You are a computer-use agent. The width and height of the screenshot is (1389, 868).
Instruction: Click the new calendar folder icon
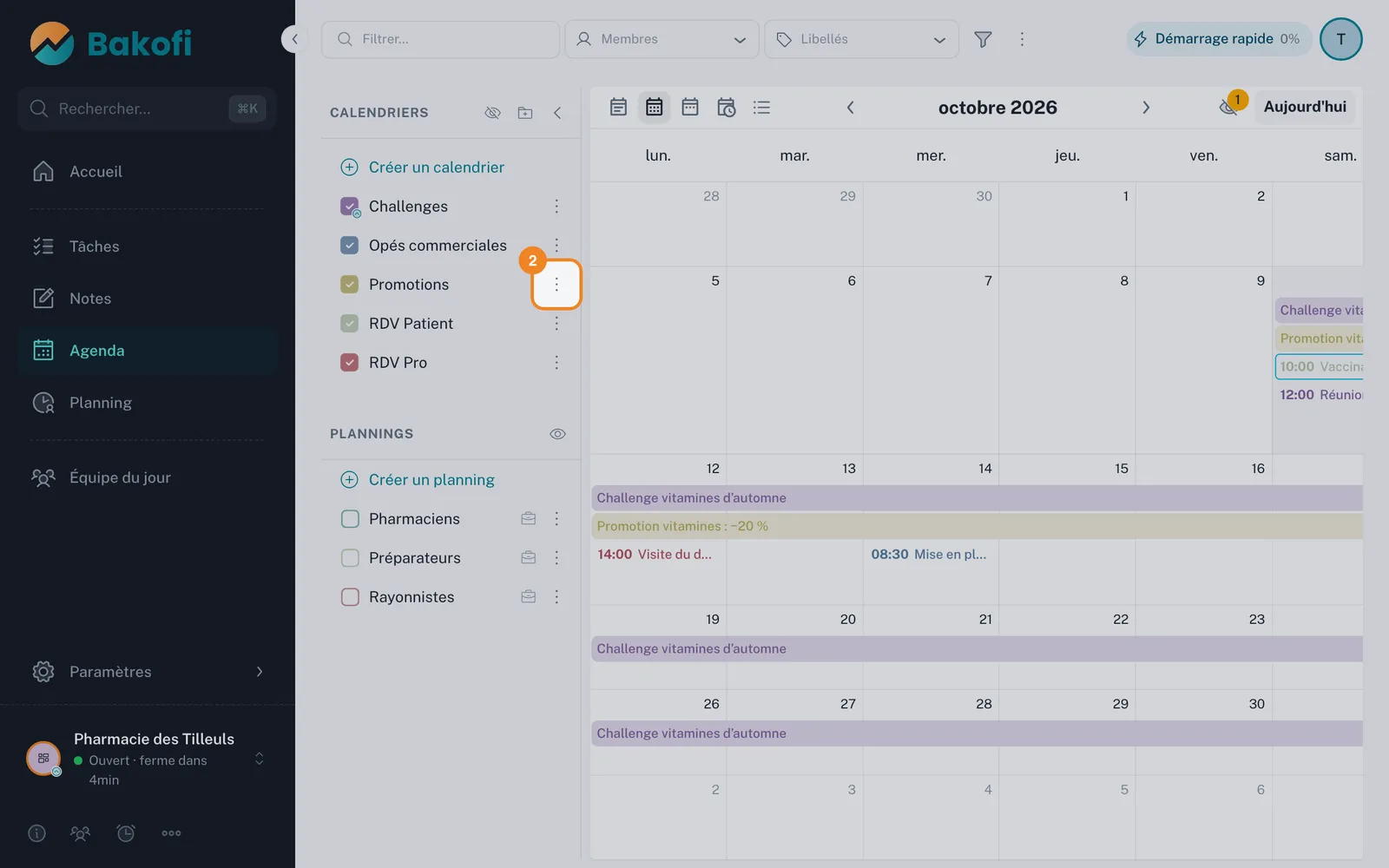pyautogui.click(x=525, y=113)
